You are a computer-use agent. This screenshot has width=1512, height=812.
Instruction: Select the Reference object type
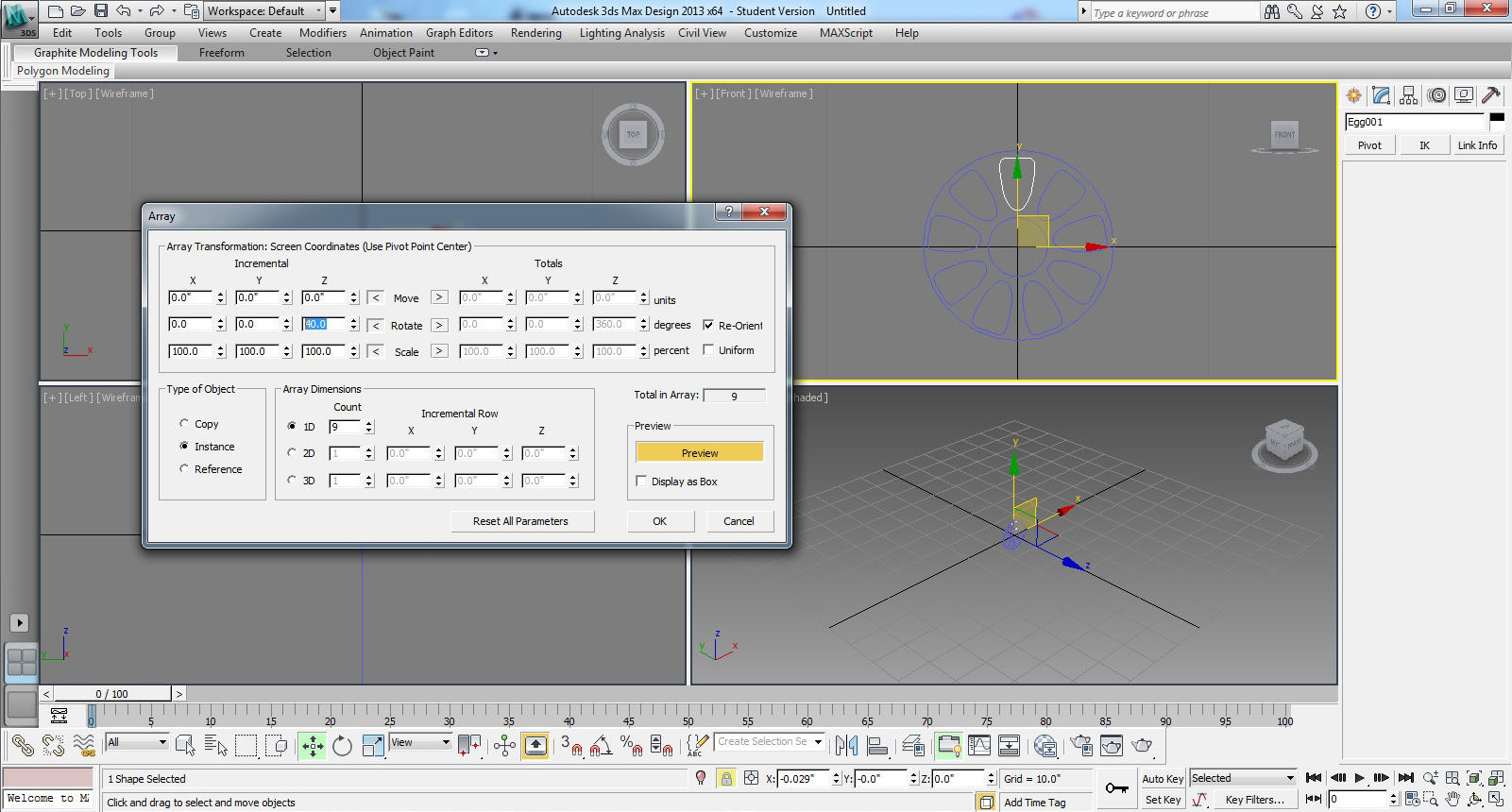tap(184, 469)
